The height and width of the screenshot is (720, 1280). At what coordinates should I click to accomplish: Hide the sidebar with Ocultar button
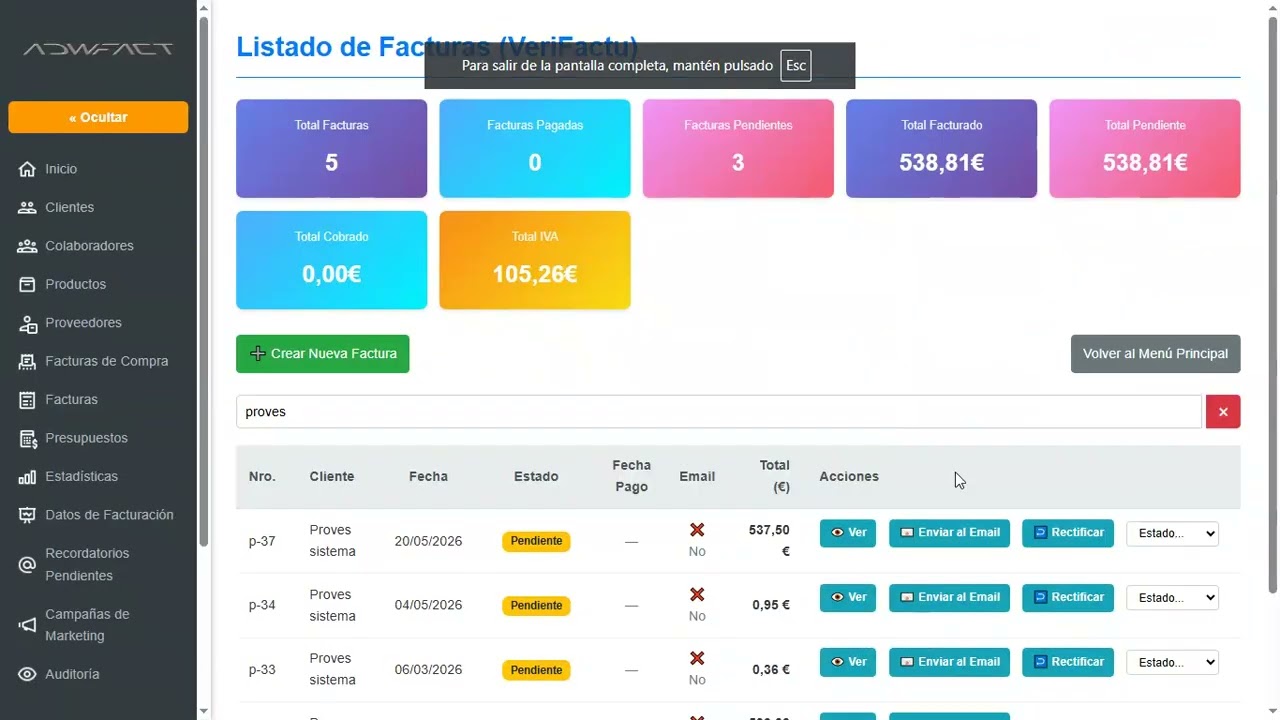pos(98,117)
